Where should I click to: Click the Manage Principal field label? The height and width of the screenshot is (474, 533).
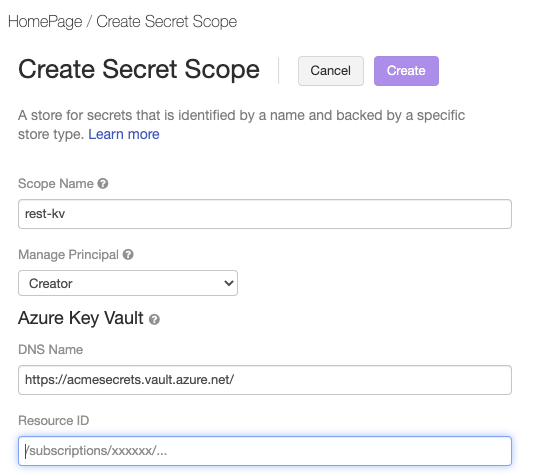click(x=68, y=254)
